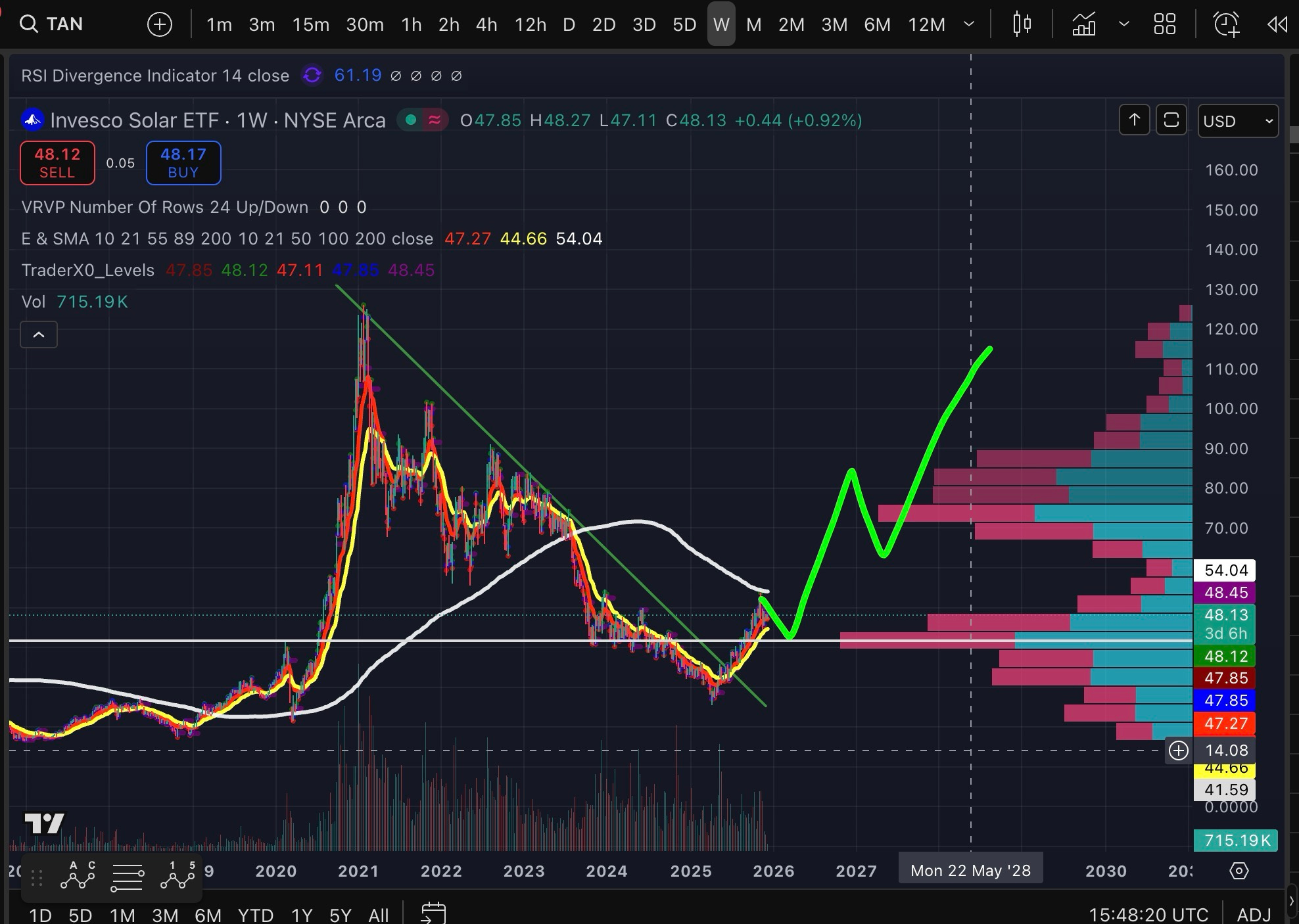The image size is (1299, 924).
Task: Click the bar replay rewind icon
Action: 1277,24
